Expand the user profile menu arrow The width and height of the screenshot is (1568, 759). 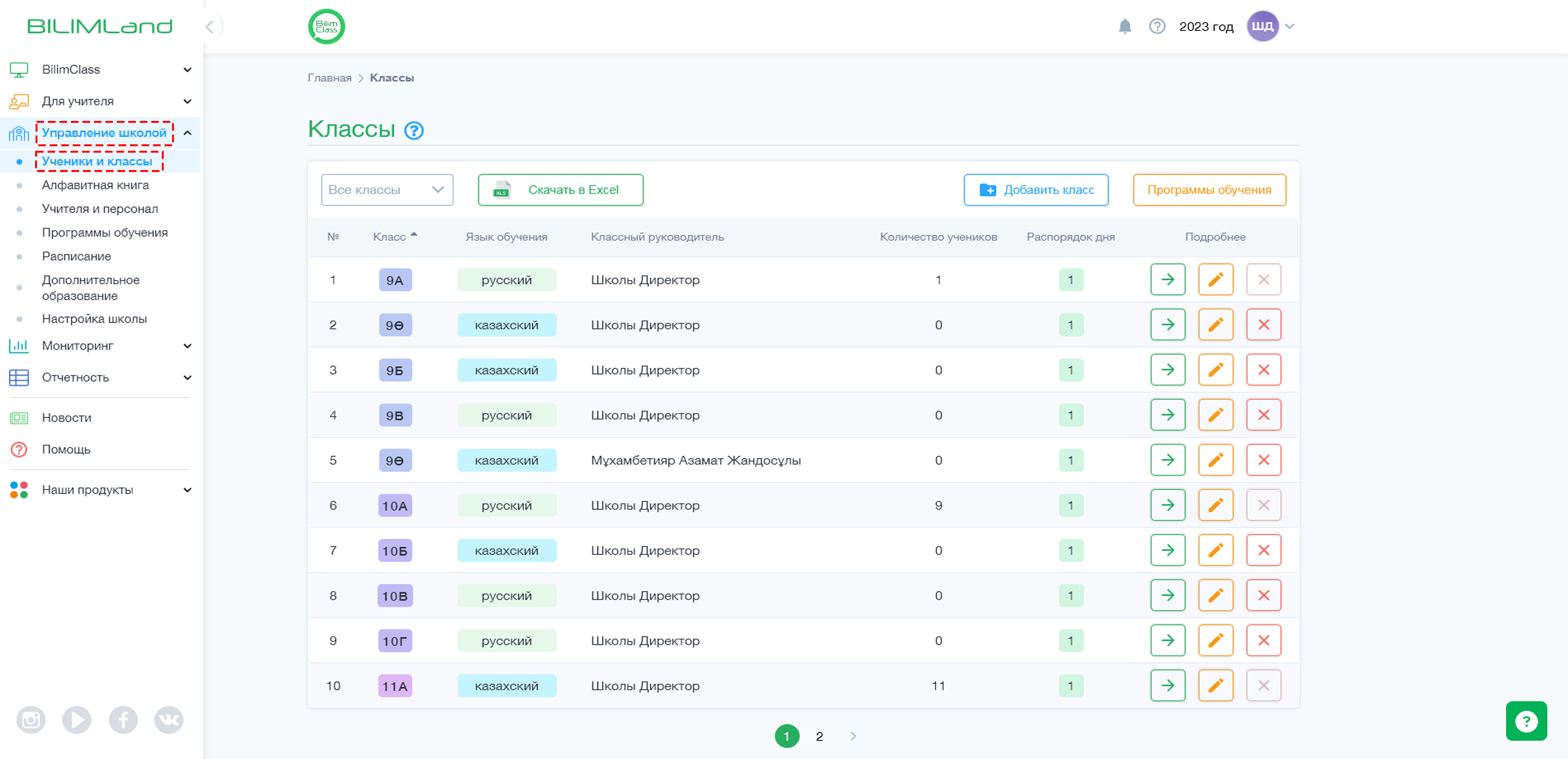(x=1289, y=26)
